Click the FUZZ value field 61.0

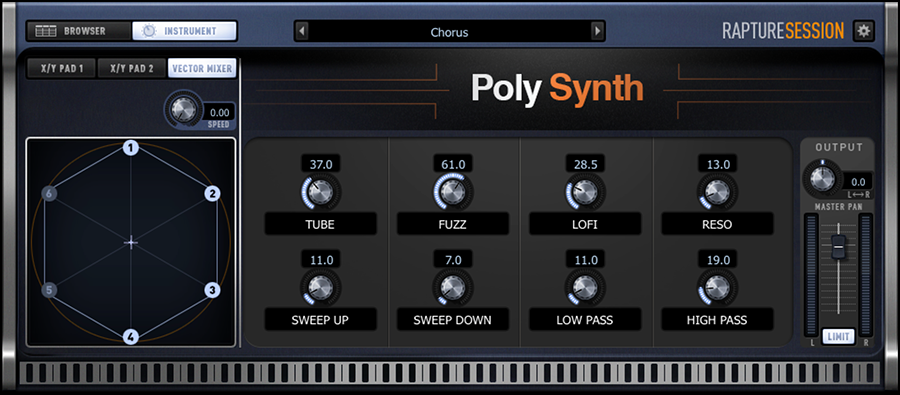453,165
